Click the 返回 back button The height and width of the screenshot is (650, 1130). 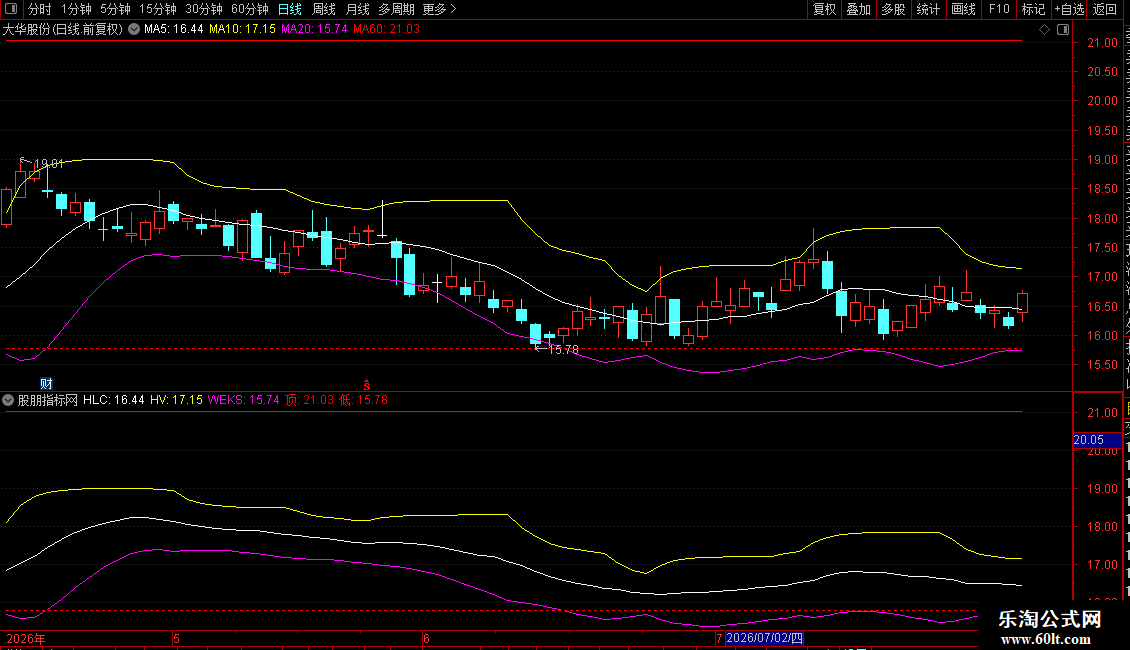tap(1105, 9)
